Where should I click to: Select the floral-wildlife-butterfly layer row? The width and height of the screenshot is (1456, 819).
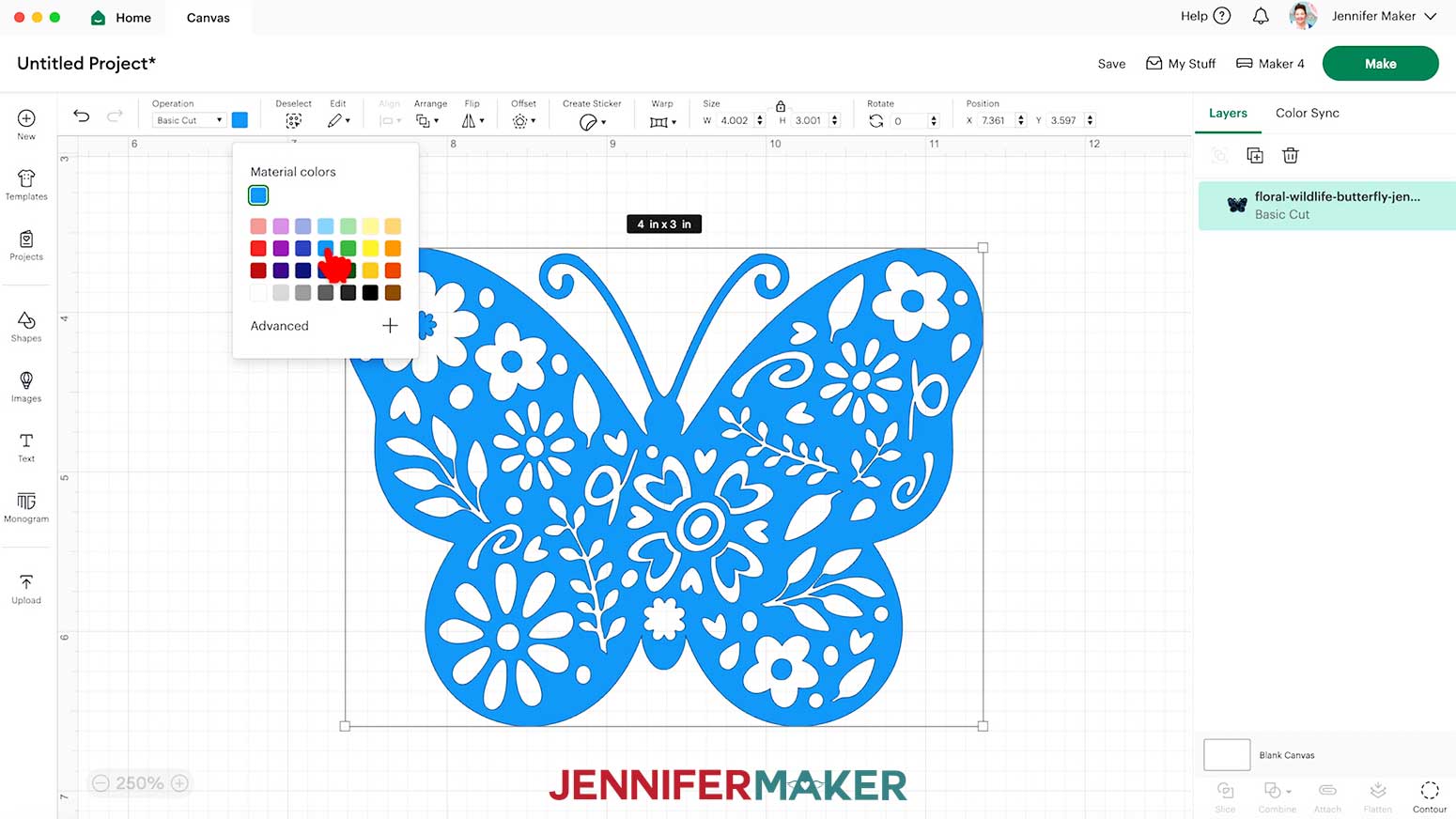point(1327,205)
